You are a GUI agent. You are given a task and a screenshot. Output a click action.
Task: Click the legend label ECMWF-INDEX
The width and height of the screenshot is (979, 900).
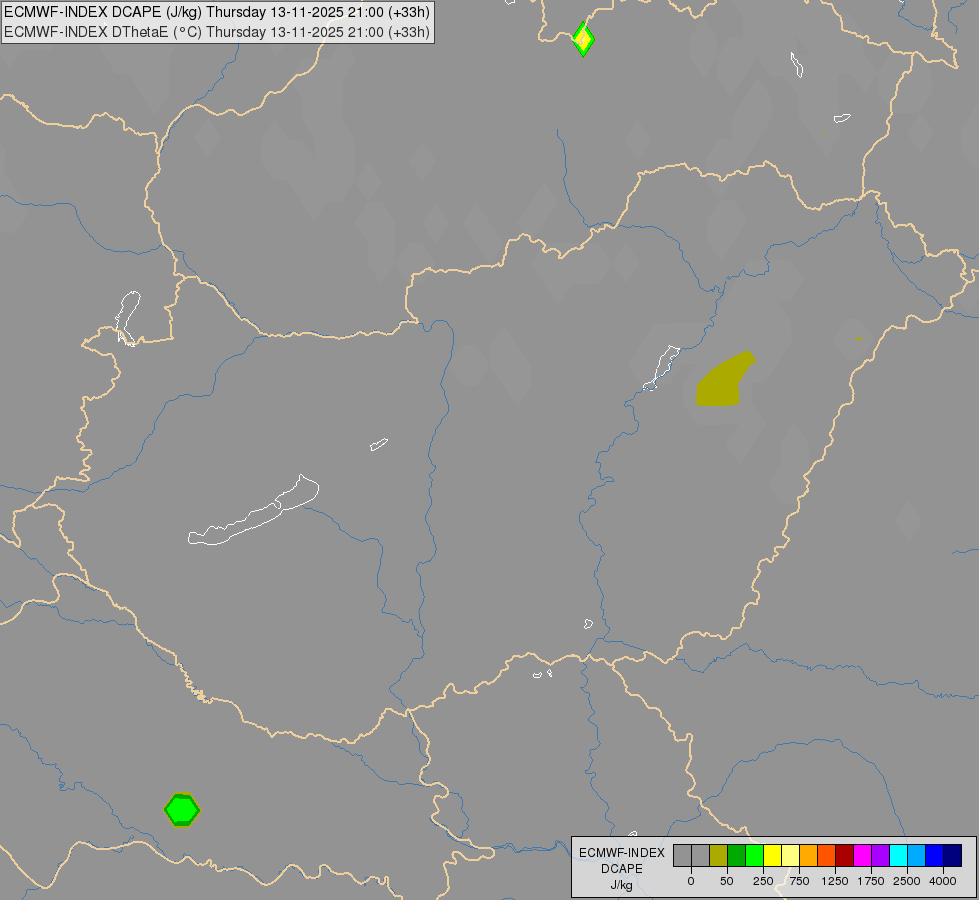tap(622, 853)
